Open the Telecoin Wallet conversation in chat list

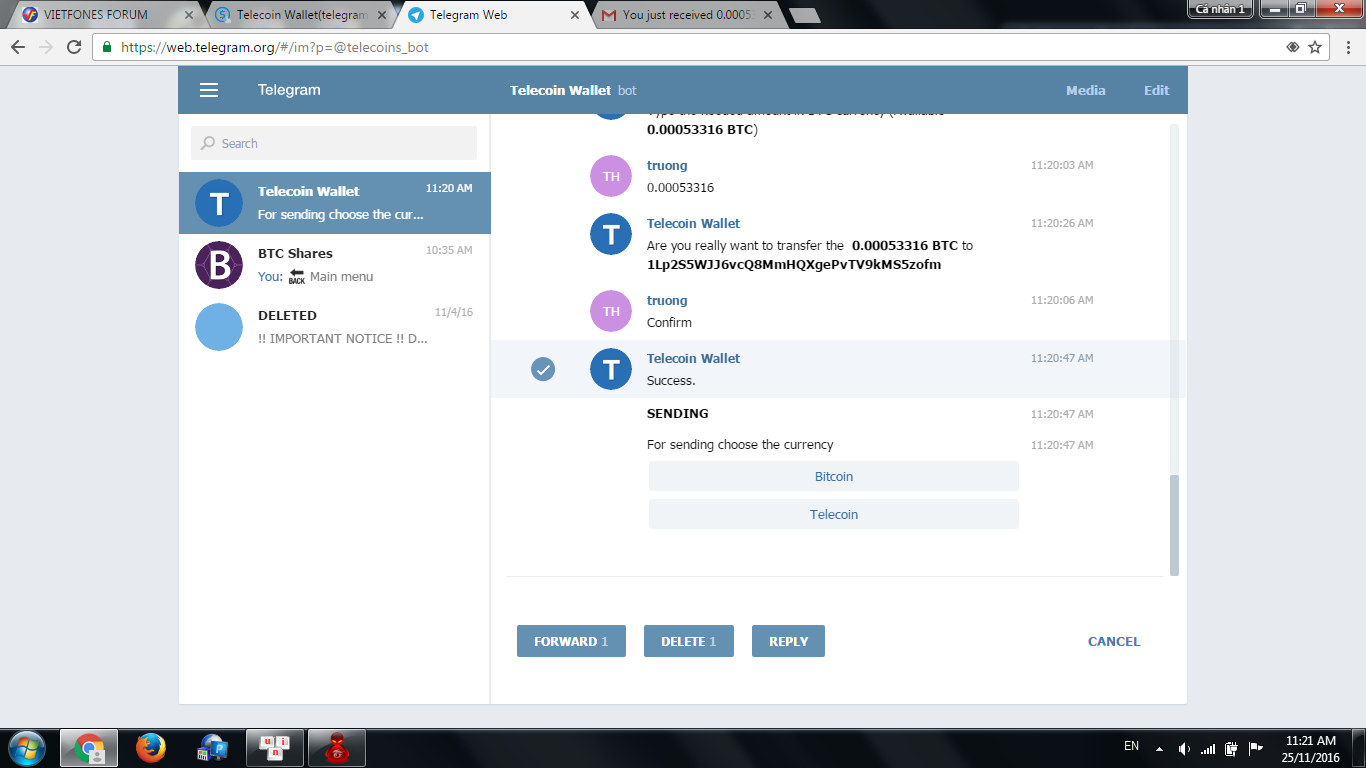pyautogui.click(x=335, y=203)
